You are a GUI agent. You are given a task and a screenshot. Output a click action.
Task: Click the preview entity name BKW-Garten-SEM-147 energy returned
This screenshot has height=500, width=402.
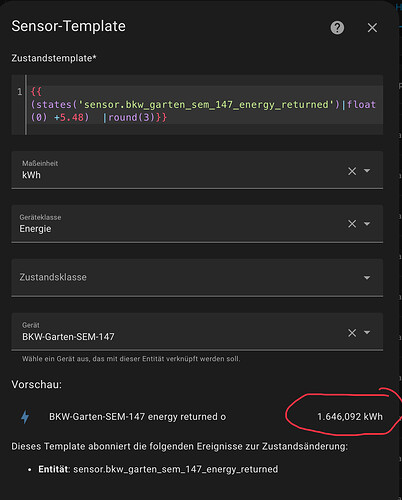[x=137, y=417]
